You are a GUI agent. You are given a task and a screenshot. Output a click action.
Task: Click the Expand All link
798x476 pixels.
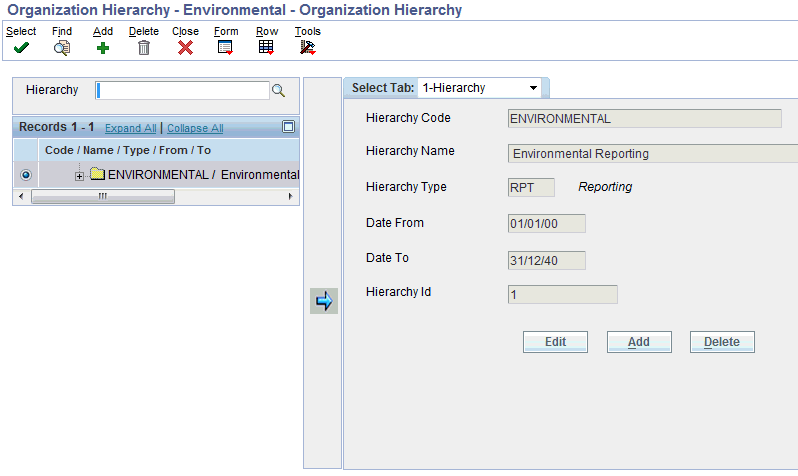(x=130, y=128)
